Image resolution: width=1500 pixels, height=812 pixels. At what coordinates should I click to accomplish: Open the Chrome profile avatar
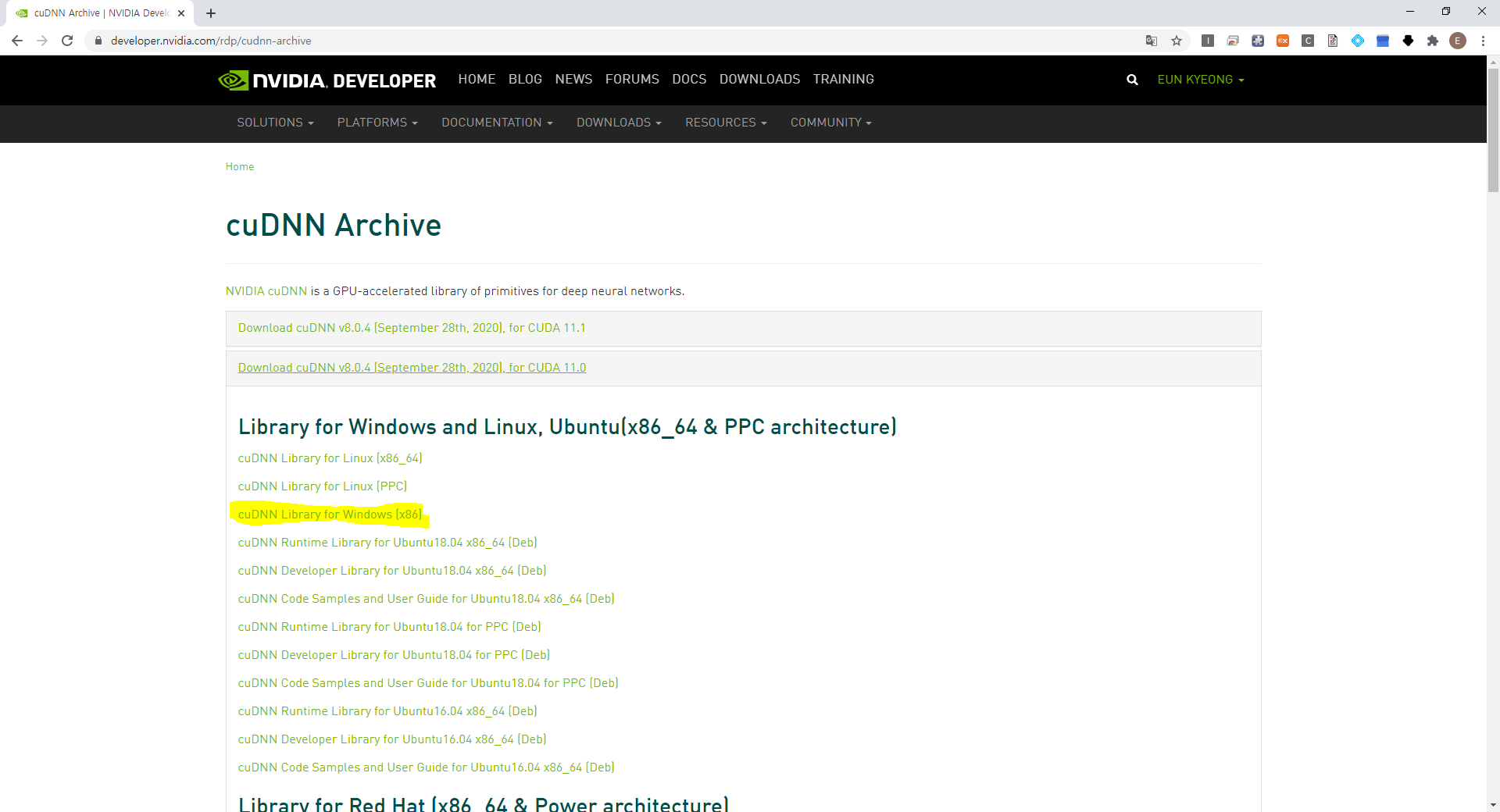[x=1458, y=41]
